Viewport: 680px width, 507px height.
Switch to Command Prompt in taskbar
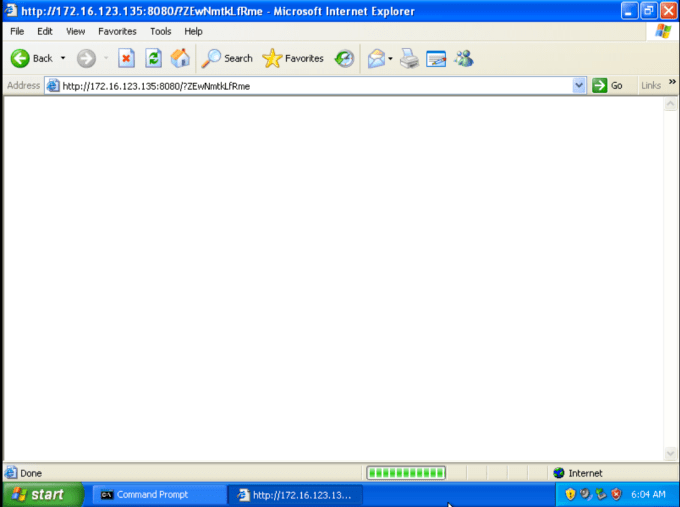tap(157, 494)
